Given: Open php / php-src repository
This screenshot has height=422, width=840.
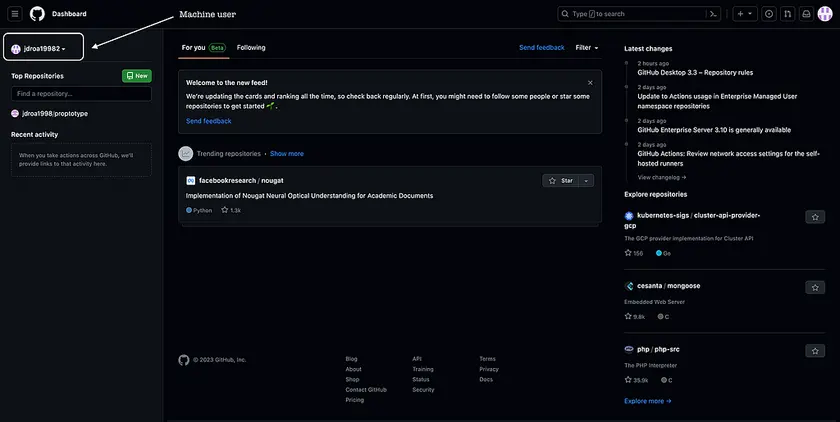Looking at the screenshot, I should click(658, 349).
